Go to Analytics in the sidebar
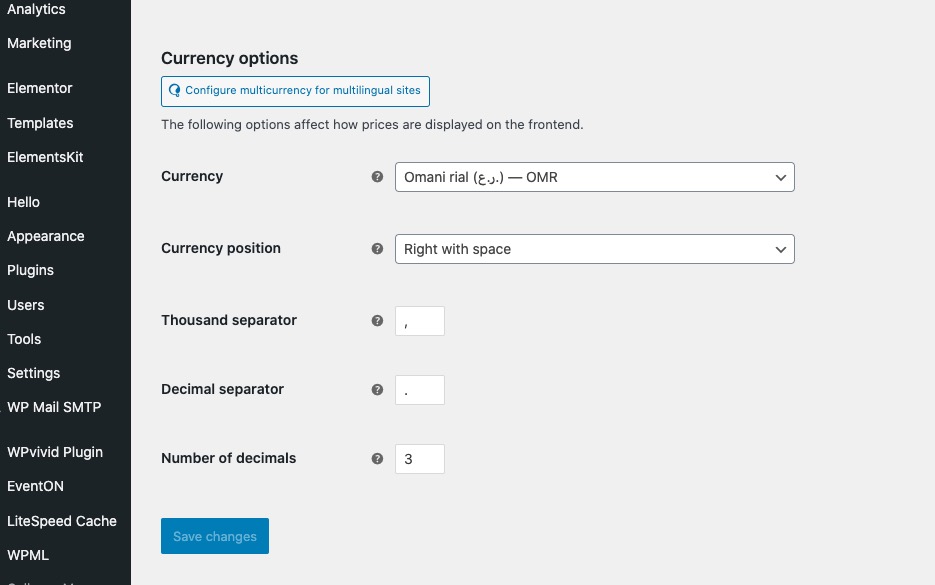 pyautogui.click(x=36, y=10)
